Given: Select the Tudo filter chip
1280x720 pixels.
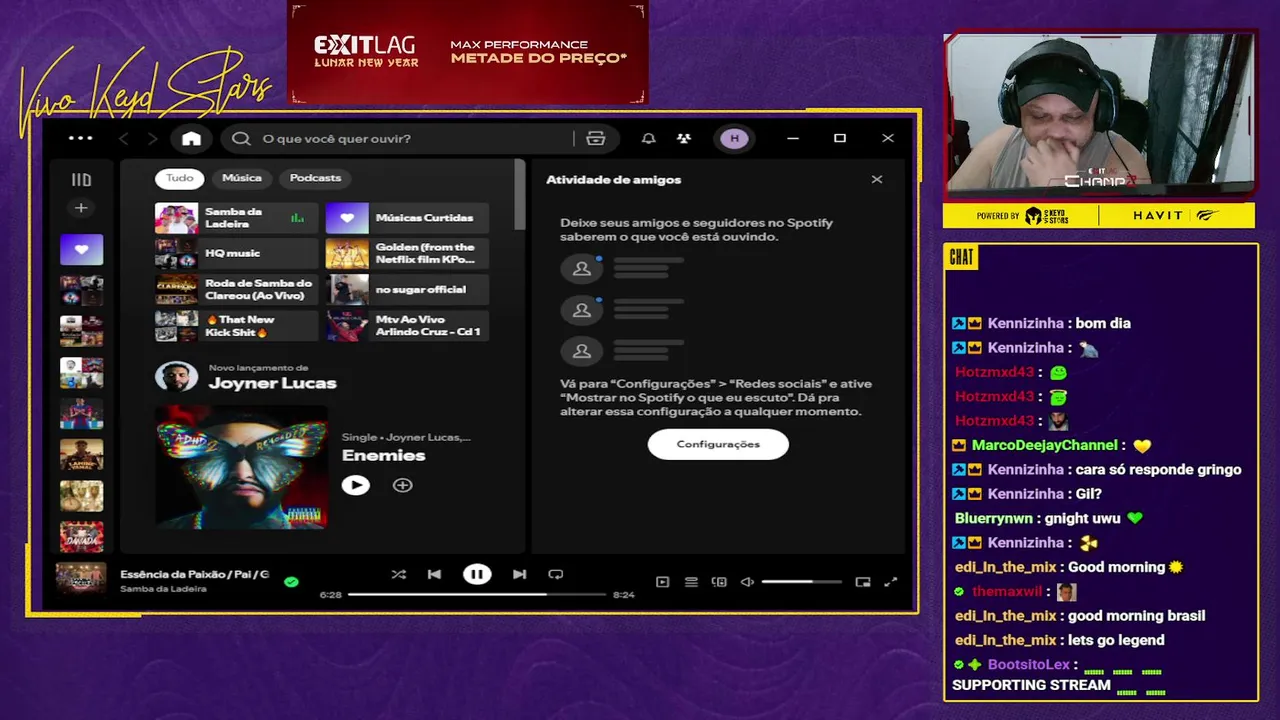Looking at the screenshot, I should (x=180, y=178).
